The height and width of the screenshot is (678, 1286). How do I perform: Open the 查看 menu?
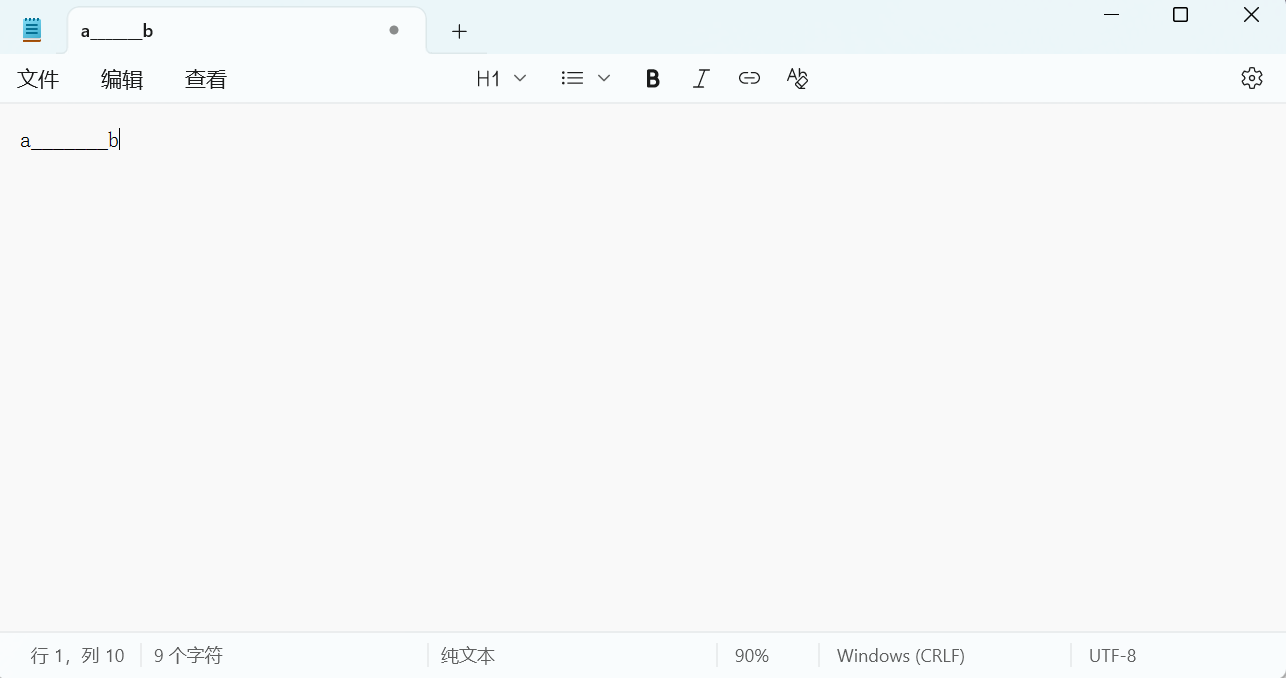pos(205,78)
